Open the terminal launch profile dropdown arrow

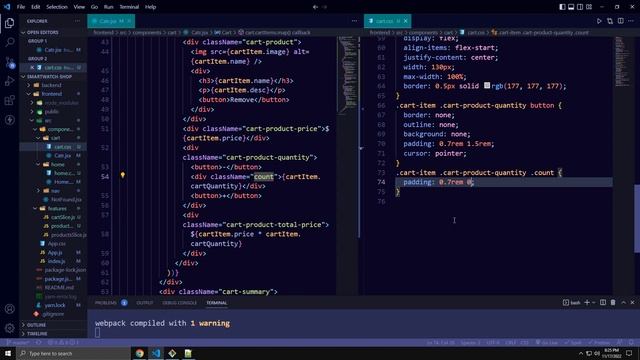pos(593,302)
